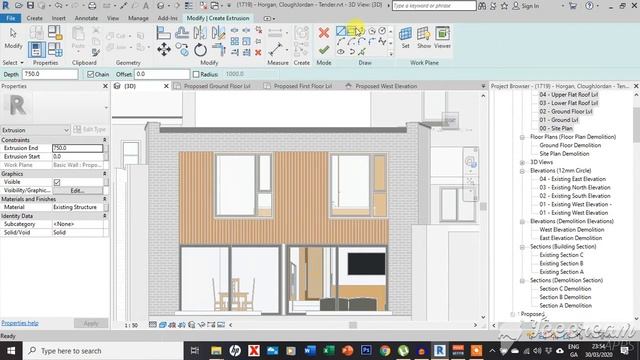This screenshot has width=640, height=360.
Task: Choose the Circle draw tool
Action: click(382, 31)
